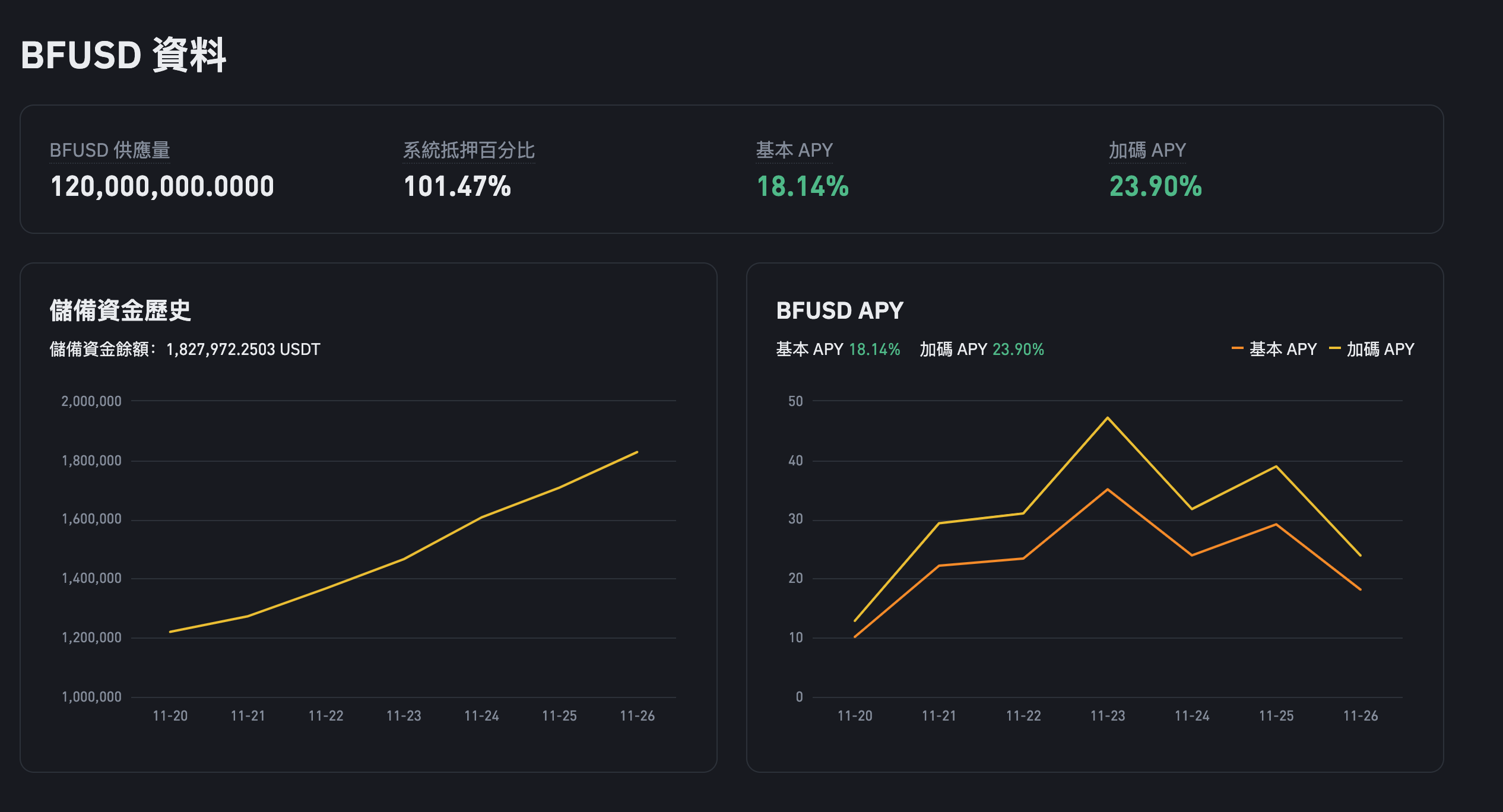Click the BFUSD APY chart title
The height and width of the screenshot is (812, 1503).
pyautogui.click(x=839, y=310)
